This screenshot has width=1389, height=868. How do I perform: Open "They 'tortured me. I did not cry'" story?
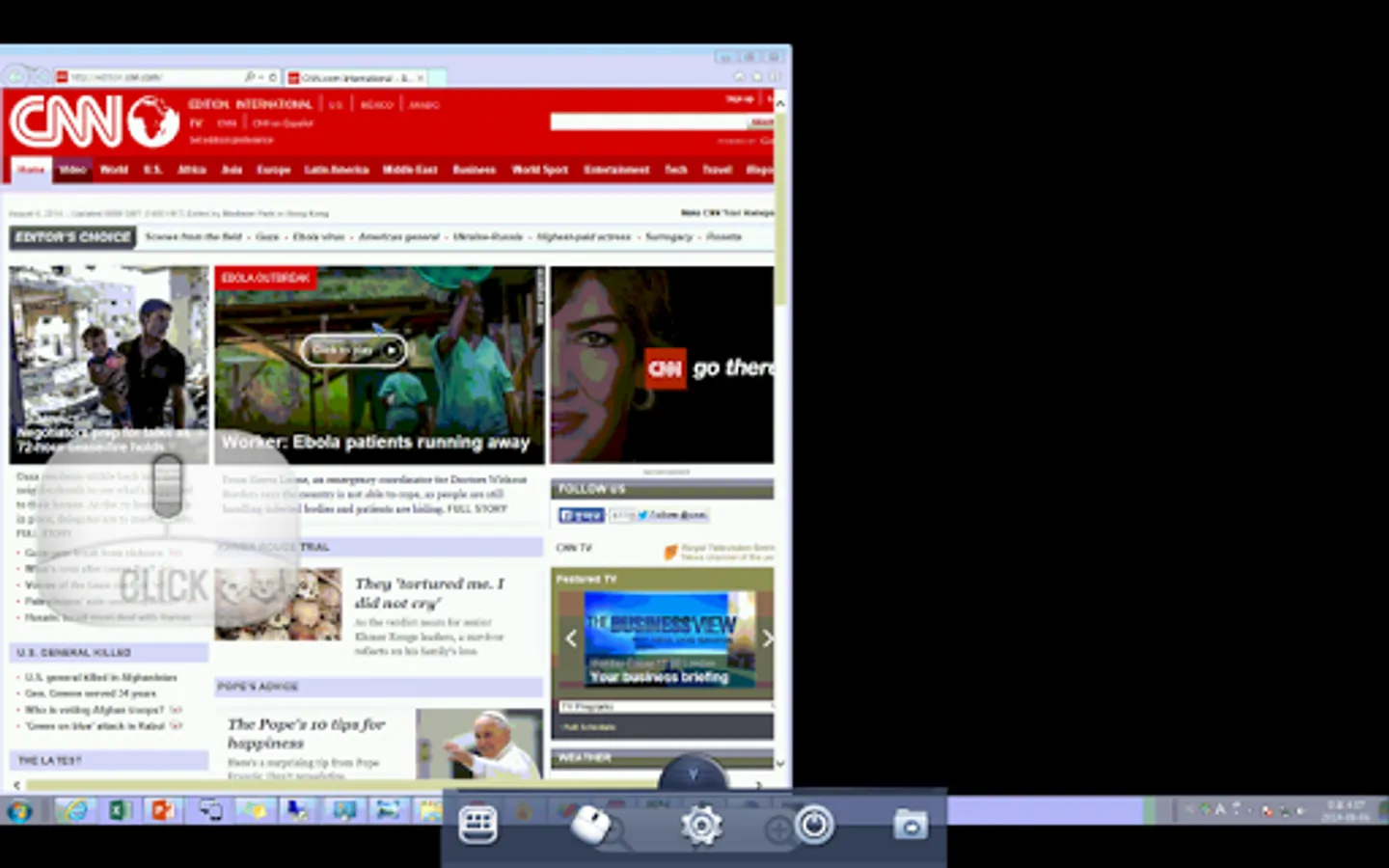(x=429, y=593)
